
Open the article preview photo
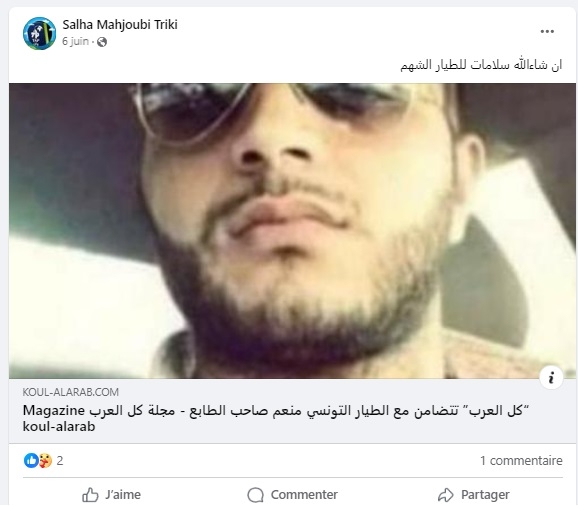[292, 231]
